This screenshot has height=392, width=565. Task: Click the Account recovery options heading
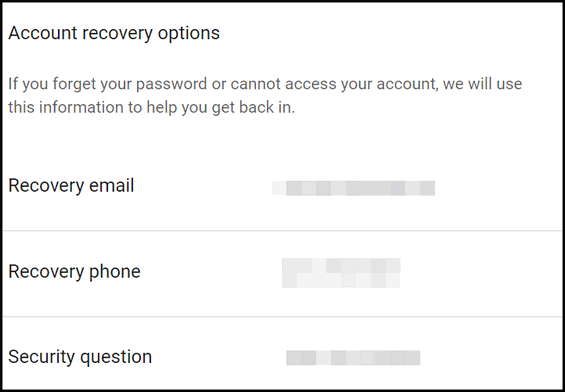pos(114,34)
